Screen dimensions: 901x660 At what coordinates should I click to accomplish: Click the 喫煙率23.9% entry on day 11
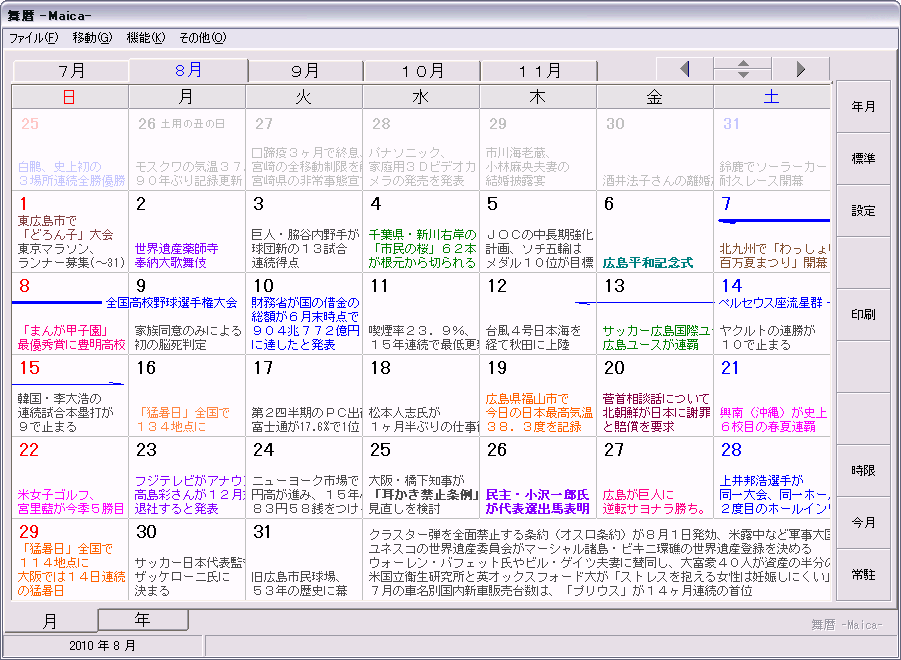(423, 338)
